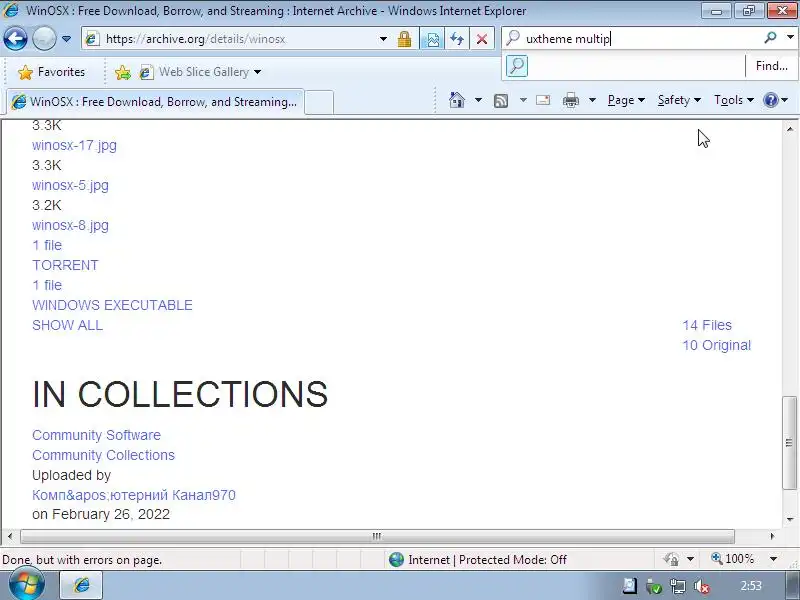Expand the Feeds dropdown arrow

click(523, 100)
